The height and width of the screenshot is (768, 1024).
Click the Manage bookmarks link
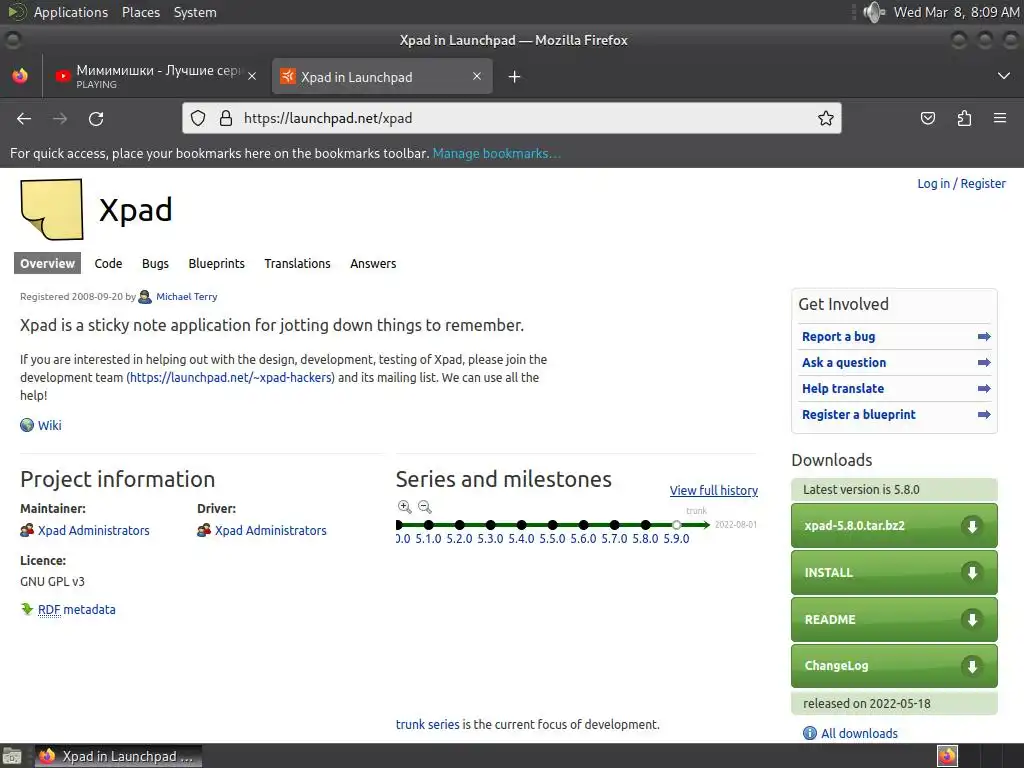pyautogui.click(x=496, y=153)
